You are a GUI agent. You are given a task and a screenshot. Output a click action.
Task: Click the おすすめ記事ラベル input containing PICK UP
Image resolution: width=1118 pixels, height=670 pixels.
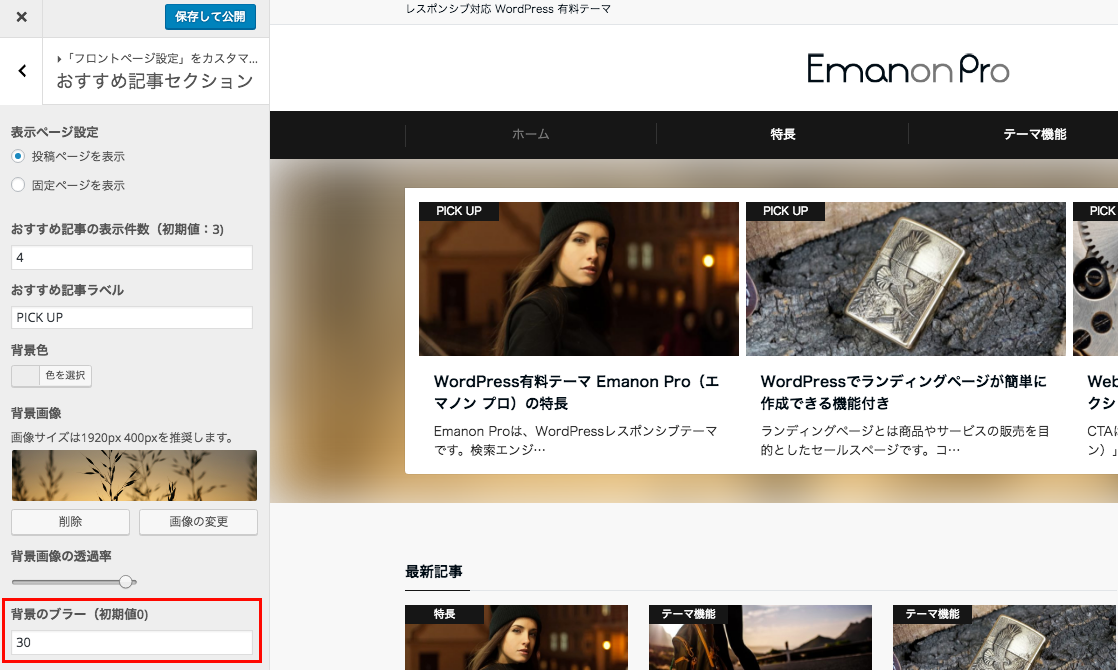(x=132, y=317)
